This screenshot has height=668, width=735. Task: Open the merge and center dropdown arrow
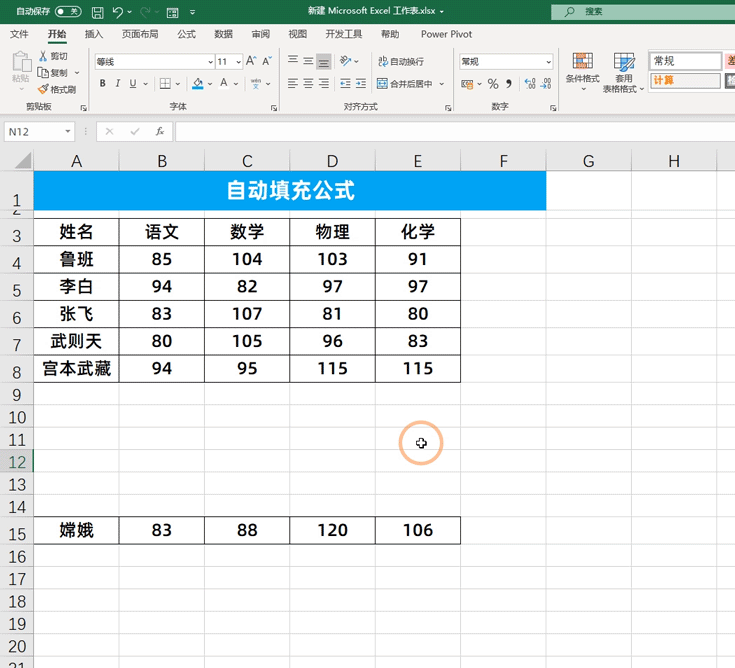(442, 84)
